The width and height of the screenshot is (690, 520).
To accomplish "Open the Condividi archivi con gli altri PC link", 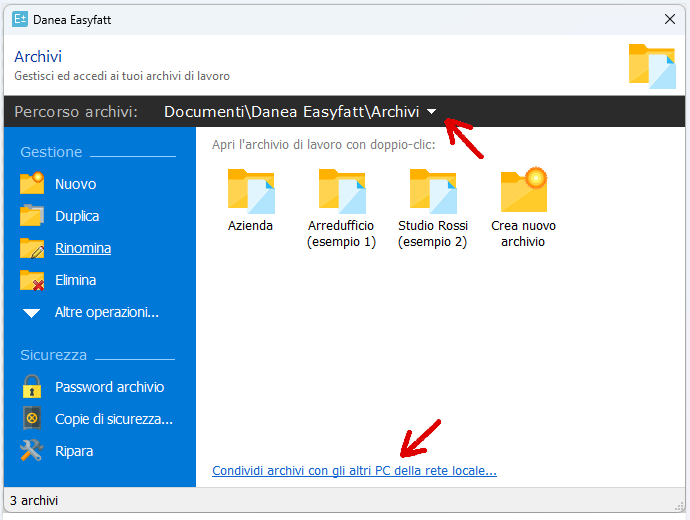I will 354,471.
